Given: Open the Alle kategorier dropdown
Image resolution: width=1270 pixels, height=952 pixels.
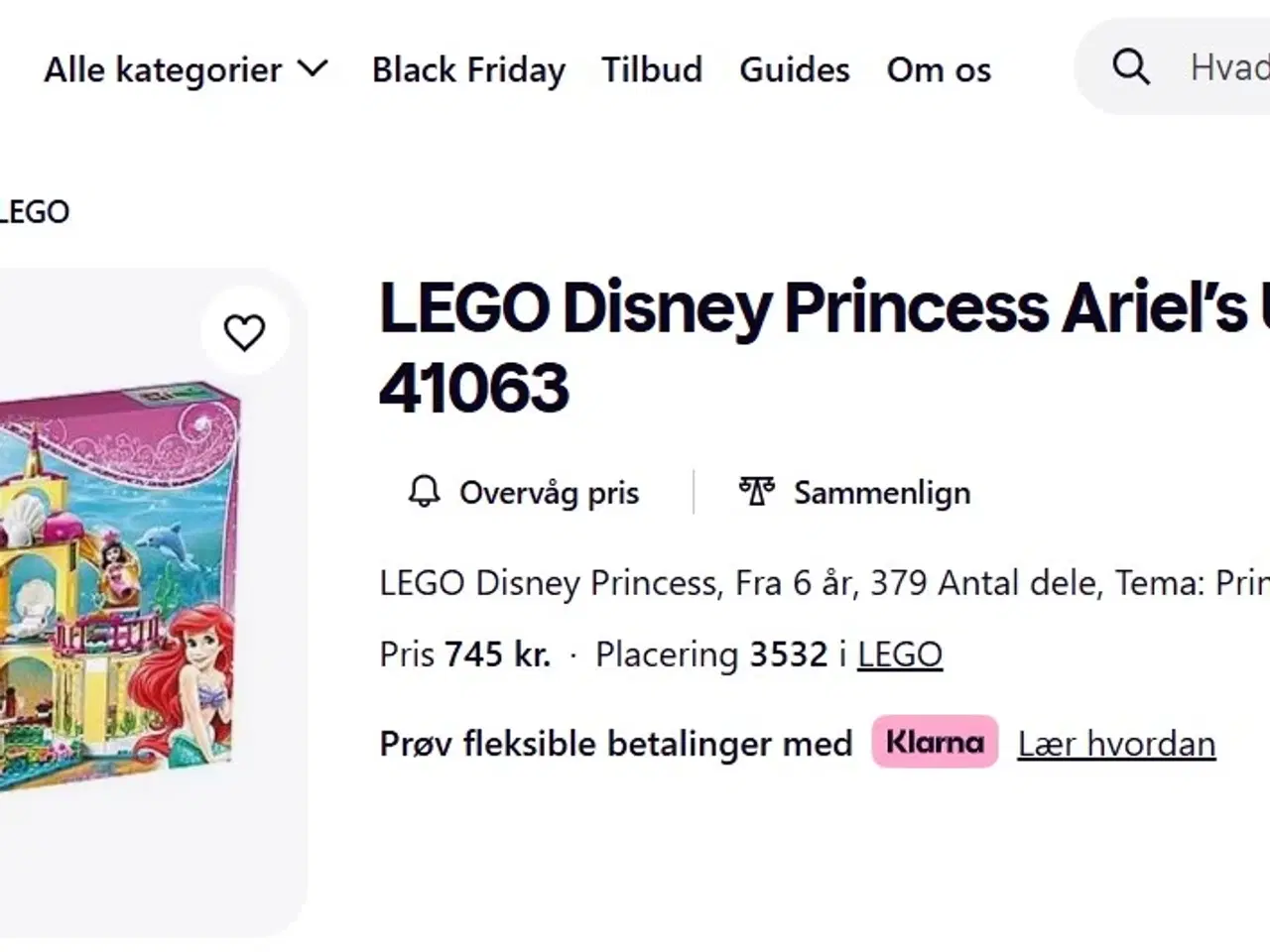Looking at the screenshot, I should tap(184, 69).
